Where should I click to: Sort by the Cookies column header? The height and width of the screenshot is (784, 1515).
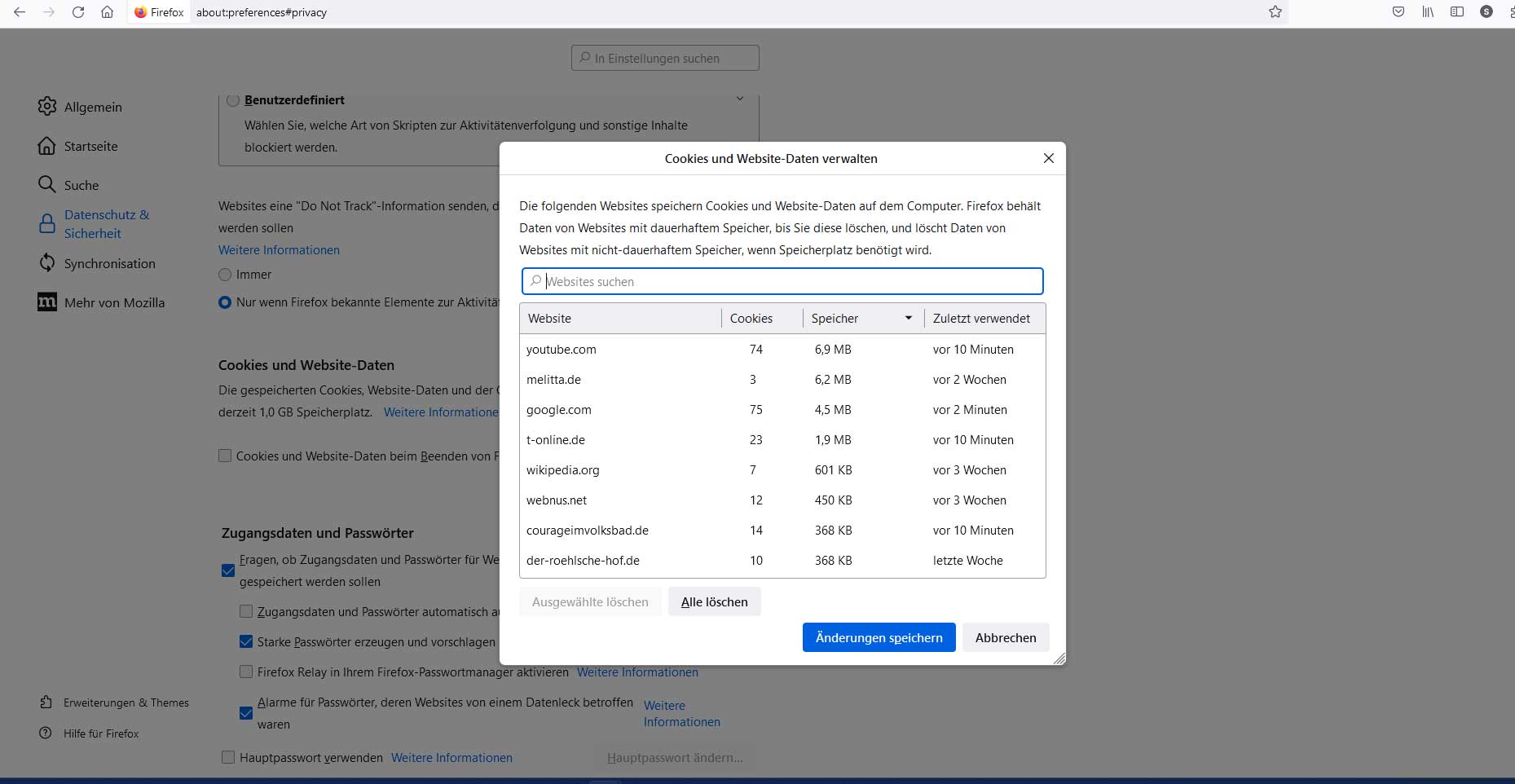pos(762,319)
